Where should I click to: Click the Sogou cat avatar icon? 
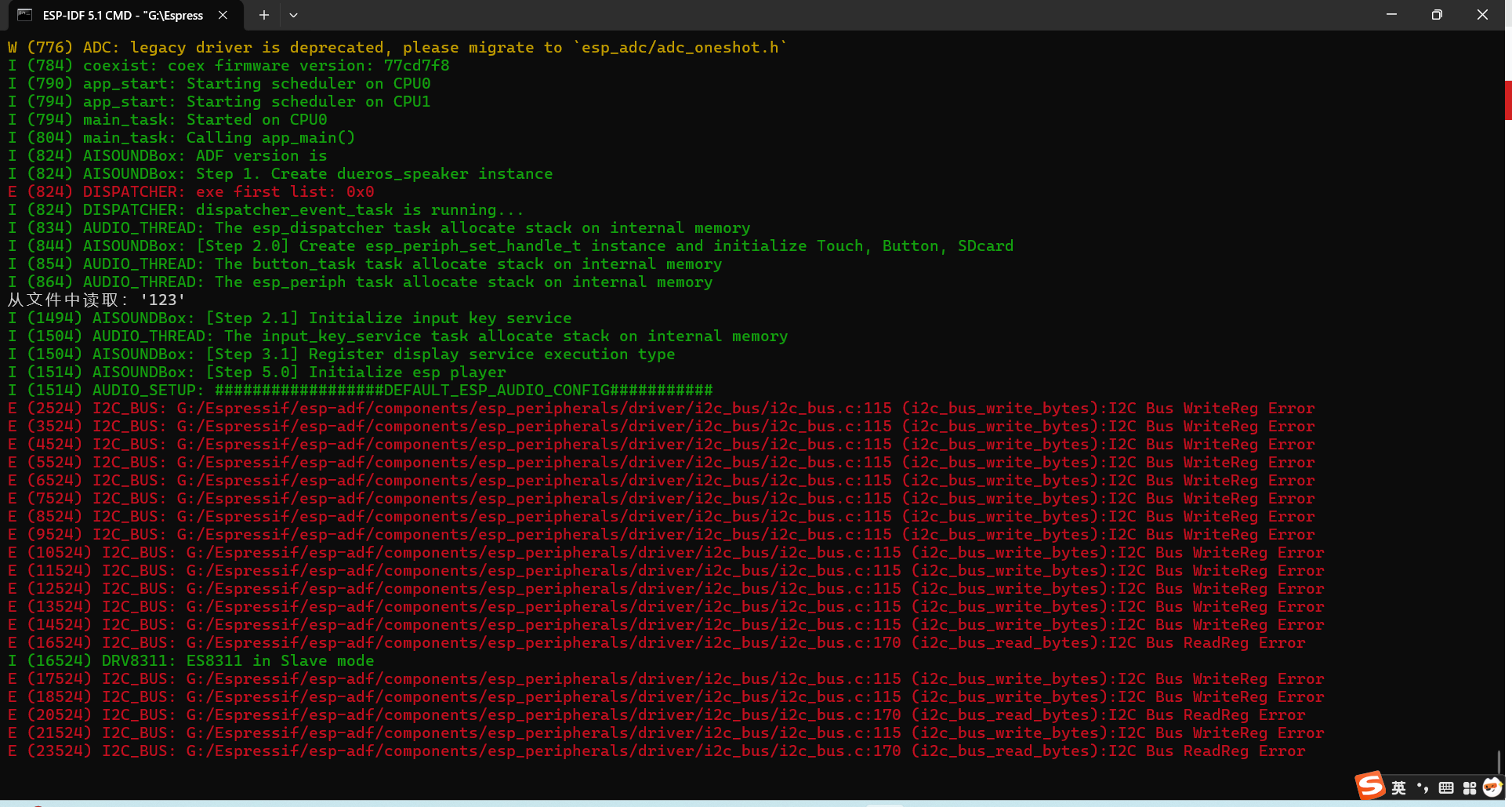point(1492,787)
